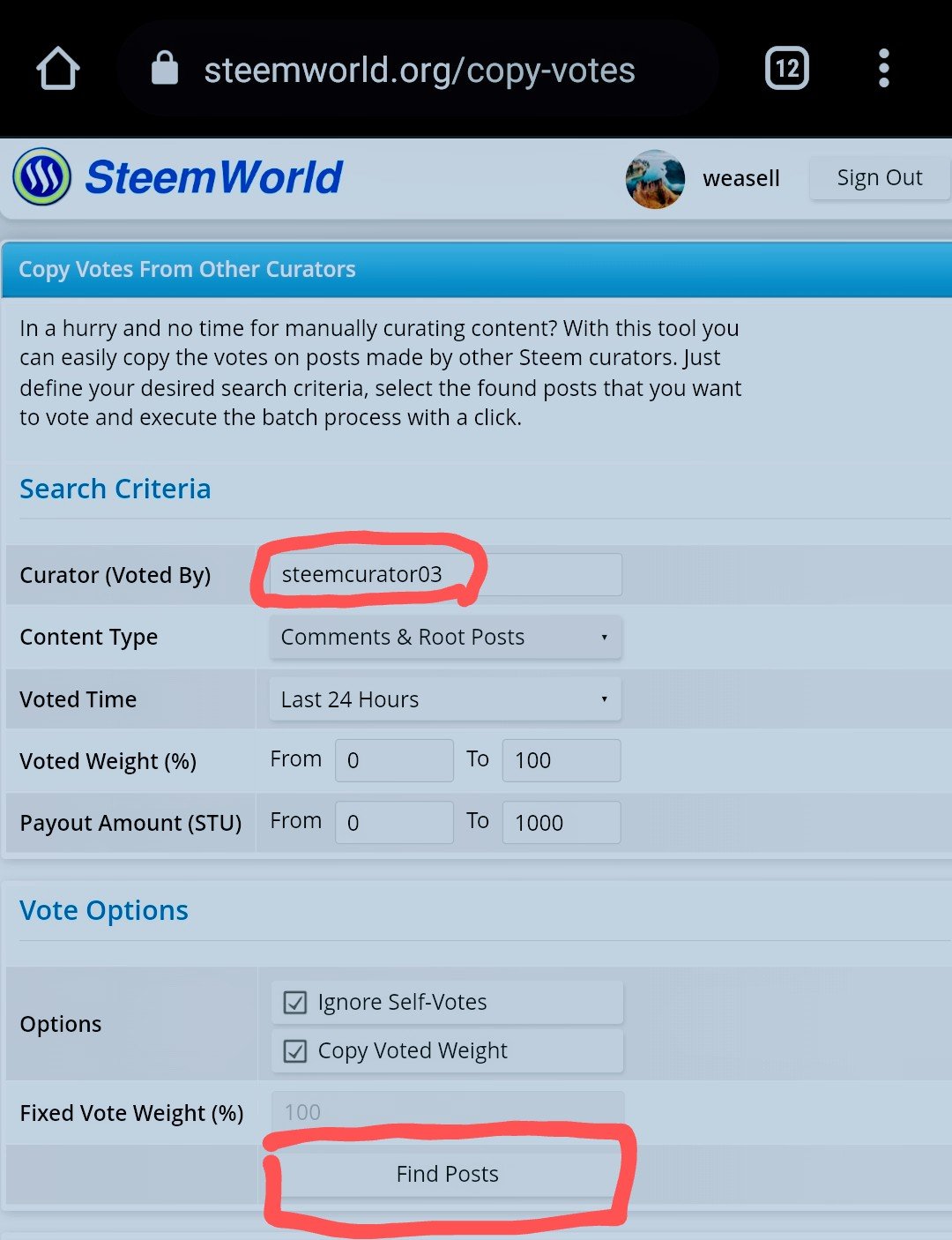
Task: Toggle the Ignore Self-Votes checkbox
Action: (295, 1003)
